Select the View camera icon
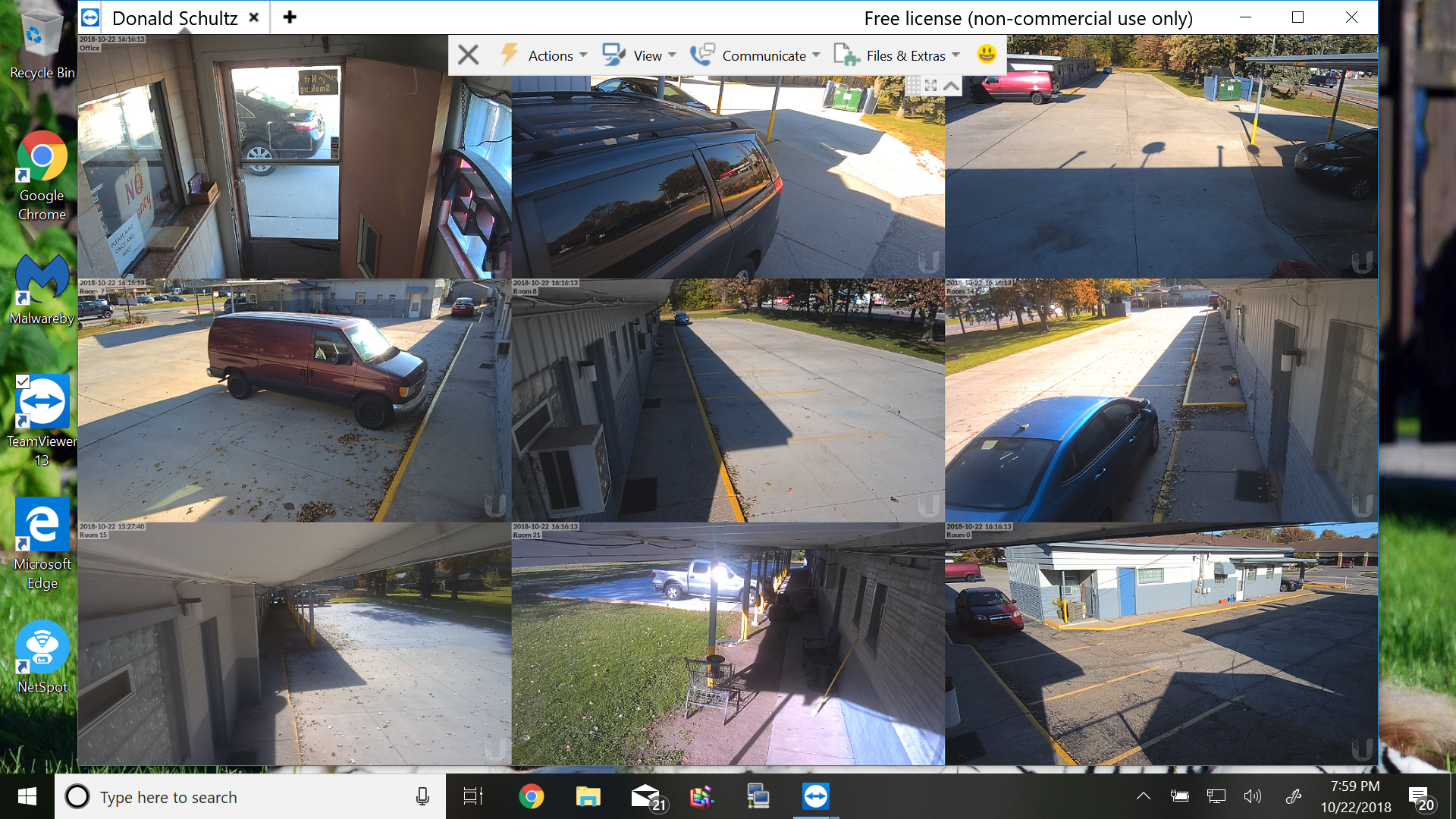 point(611,55)
